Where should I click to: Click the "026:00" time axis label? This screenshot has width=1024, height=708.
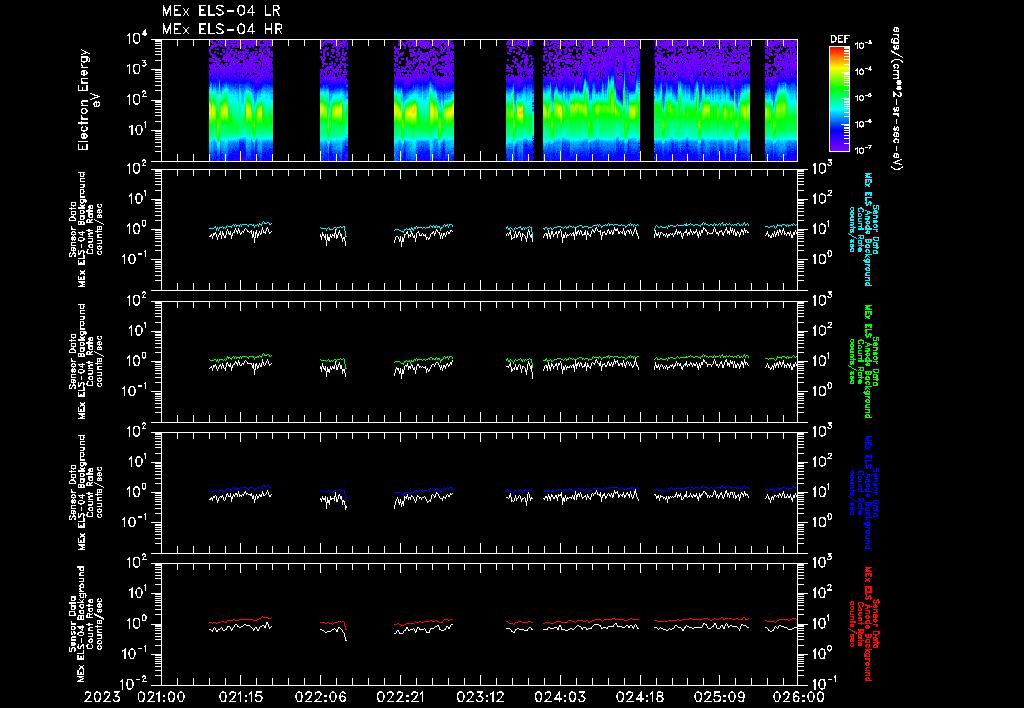tap(798, 697)
